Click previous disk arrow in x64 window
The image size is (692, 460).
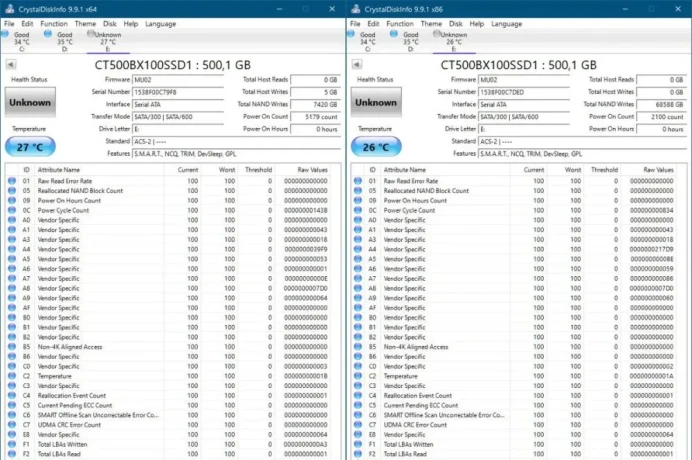coord(11,65)
